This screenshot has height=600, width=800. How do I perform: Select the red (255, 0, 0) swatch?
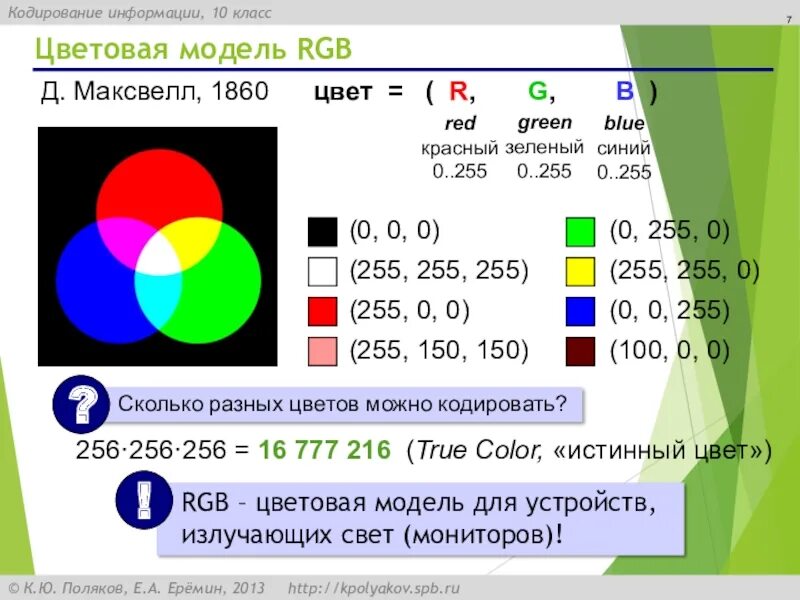(x=322, y=311)
